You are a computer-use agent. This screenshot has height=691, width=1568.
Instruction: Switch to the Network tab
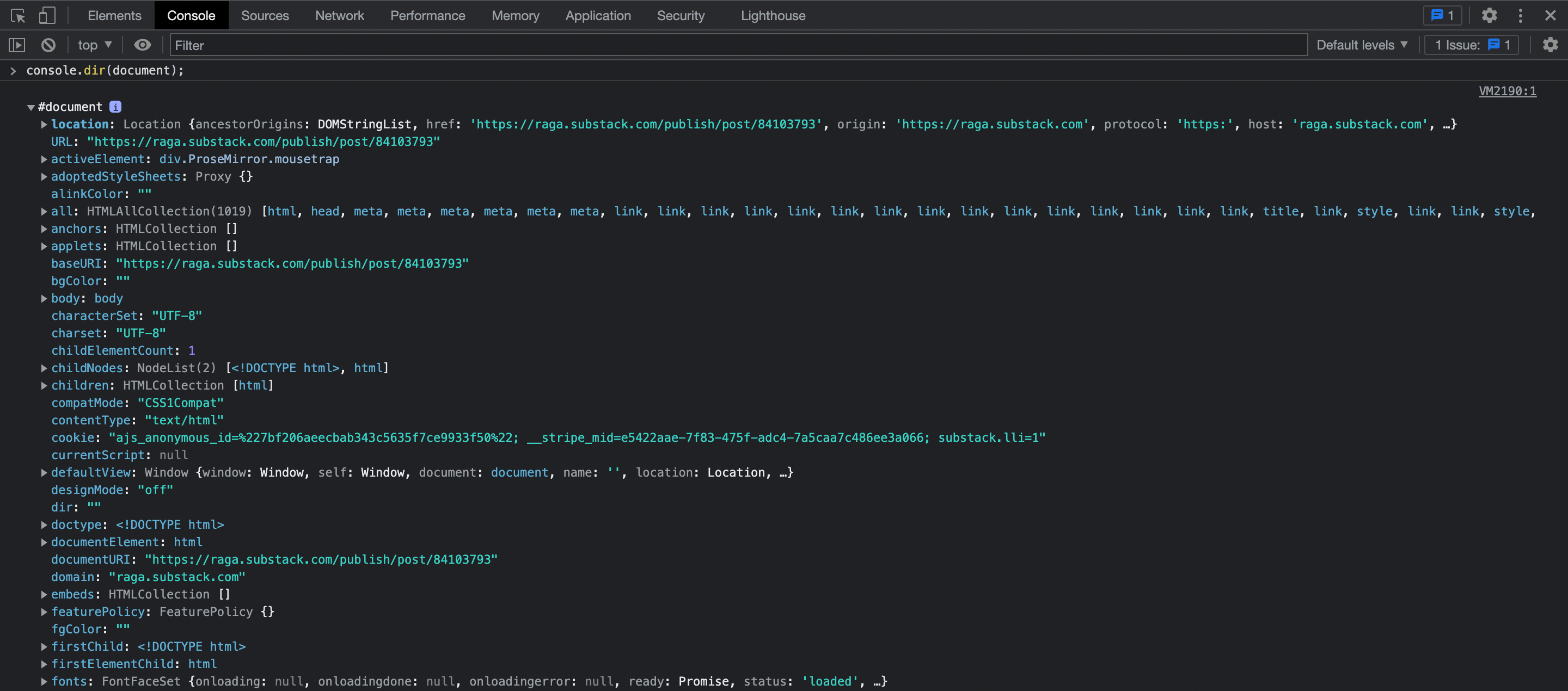coord(339,15)
